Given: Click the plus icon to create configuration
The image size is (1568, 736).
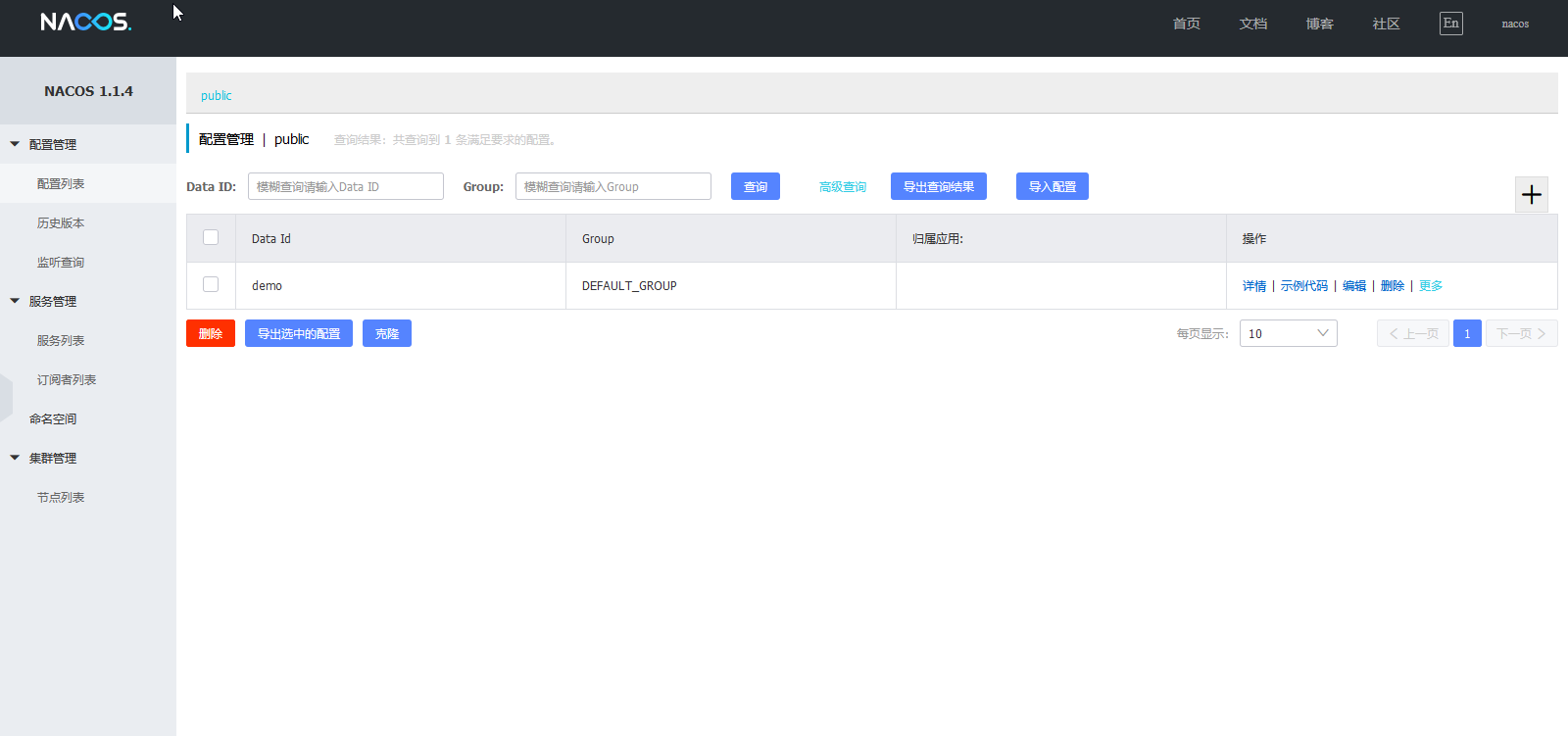Looking at the screenshot, I should pos(1532,194).
